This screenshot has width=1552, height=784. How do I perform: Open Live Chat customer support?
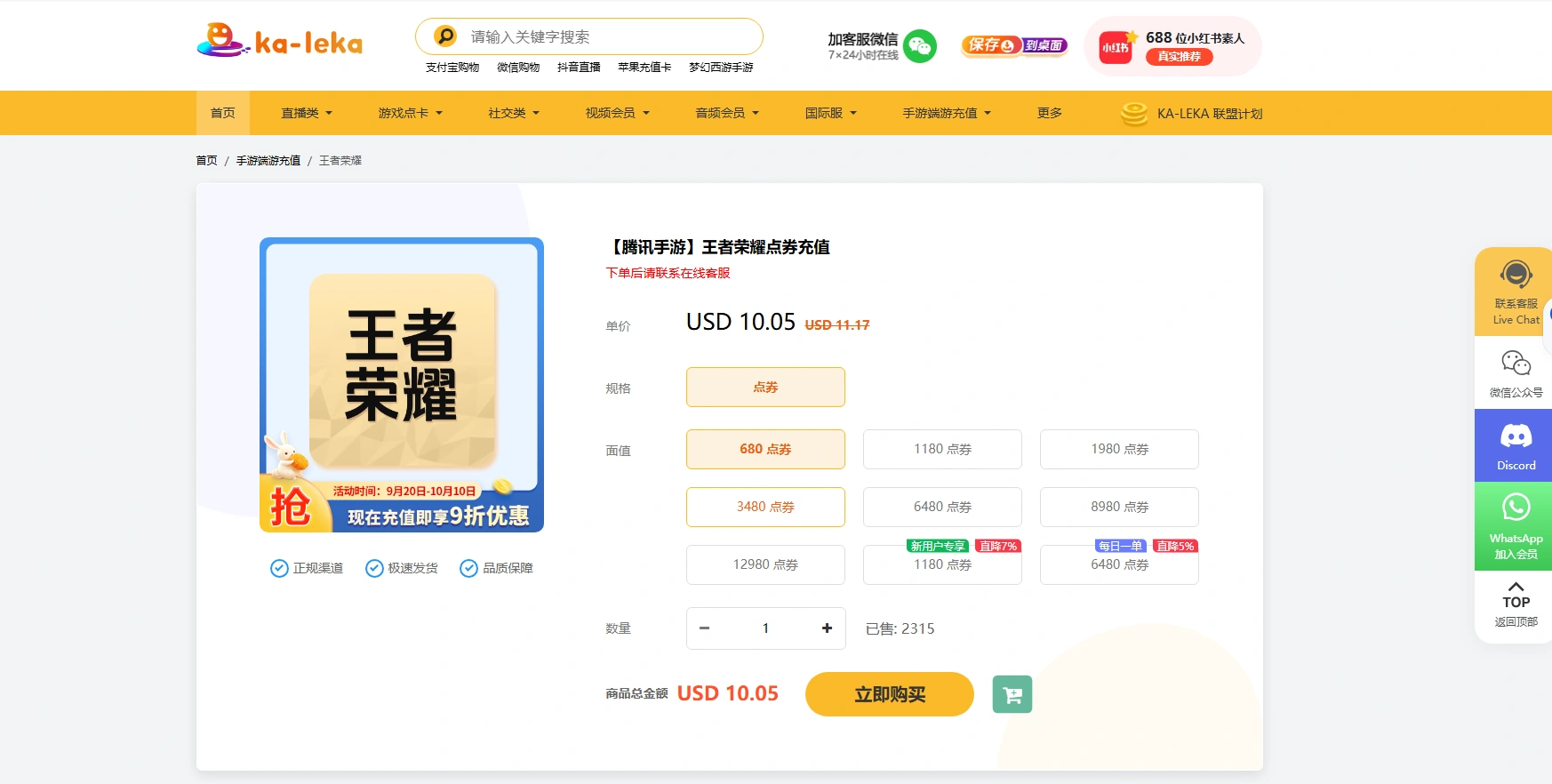pos(1516,292)
